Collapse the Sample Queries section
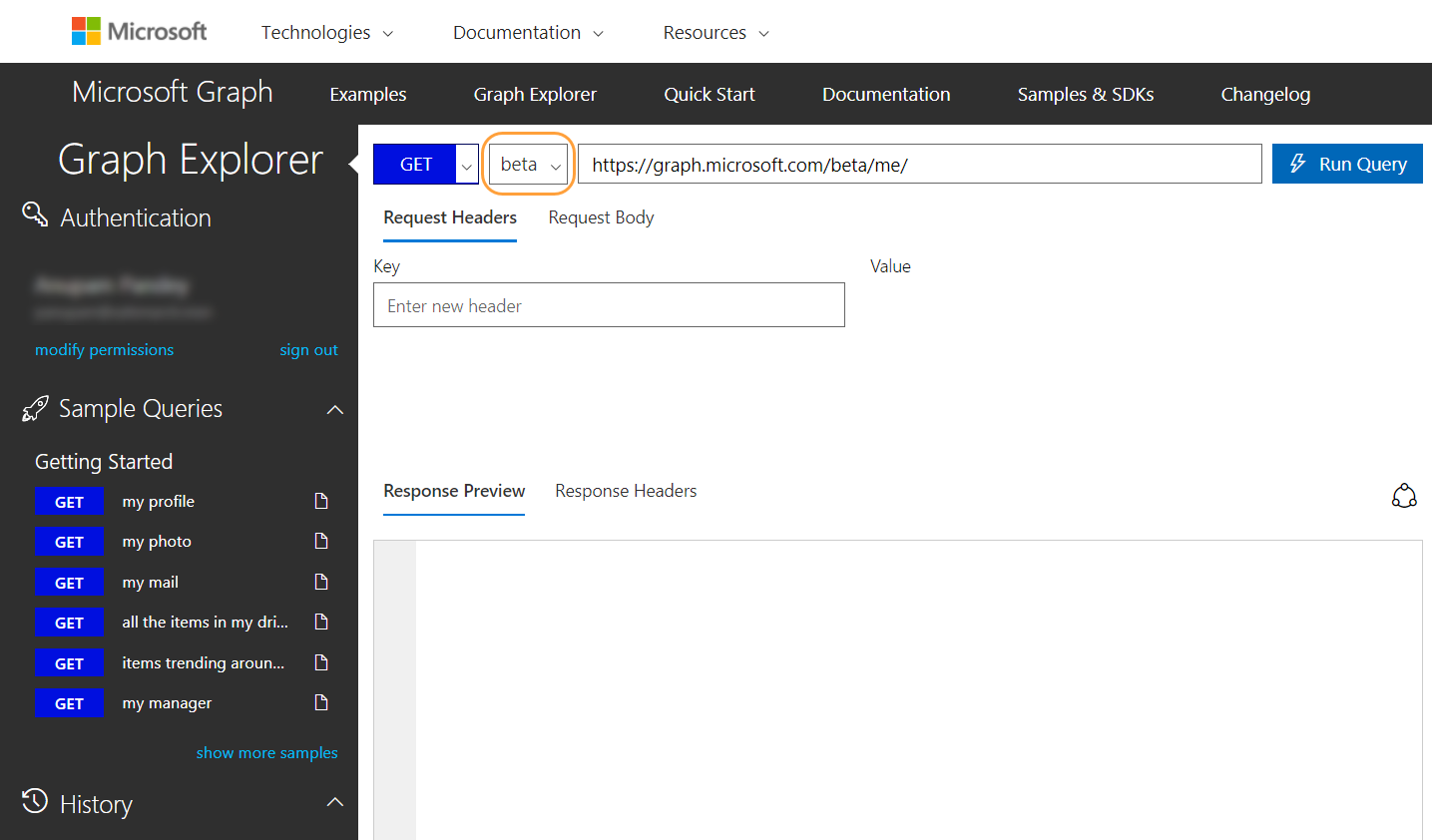This screenshot has width=1432, height=840. 335,409
